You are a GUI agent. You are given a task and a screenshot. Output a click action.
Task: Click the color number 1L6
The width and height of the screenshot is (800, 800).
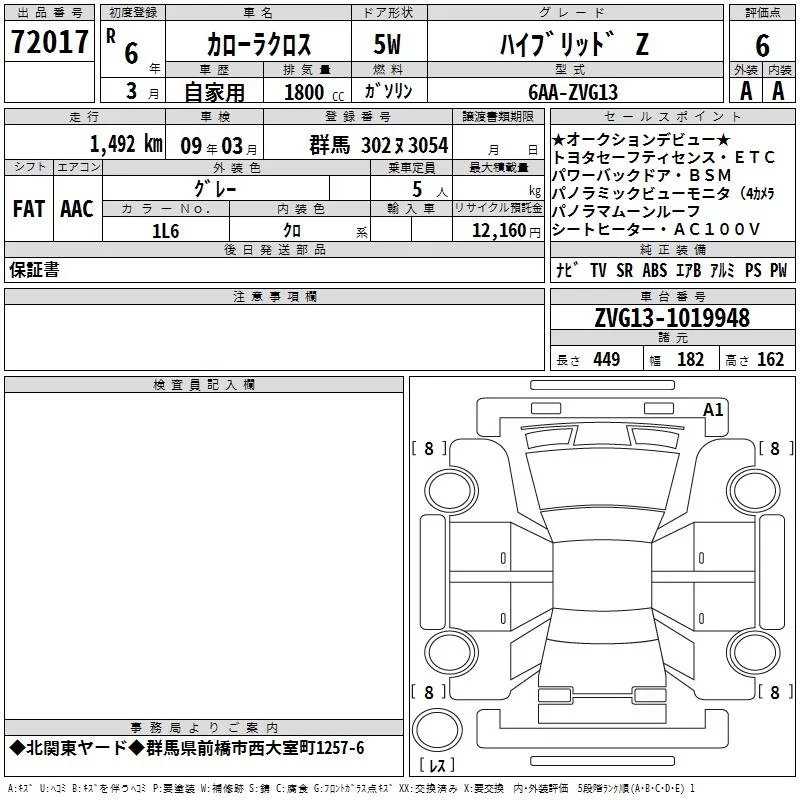tap(165, 231)
